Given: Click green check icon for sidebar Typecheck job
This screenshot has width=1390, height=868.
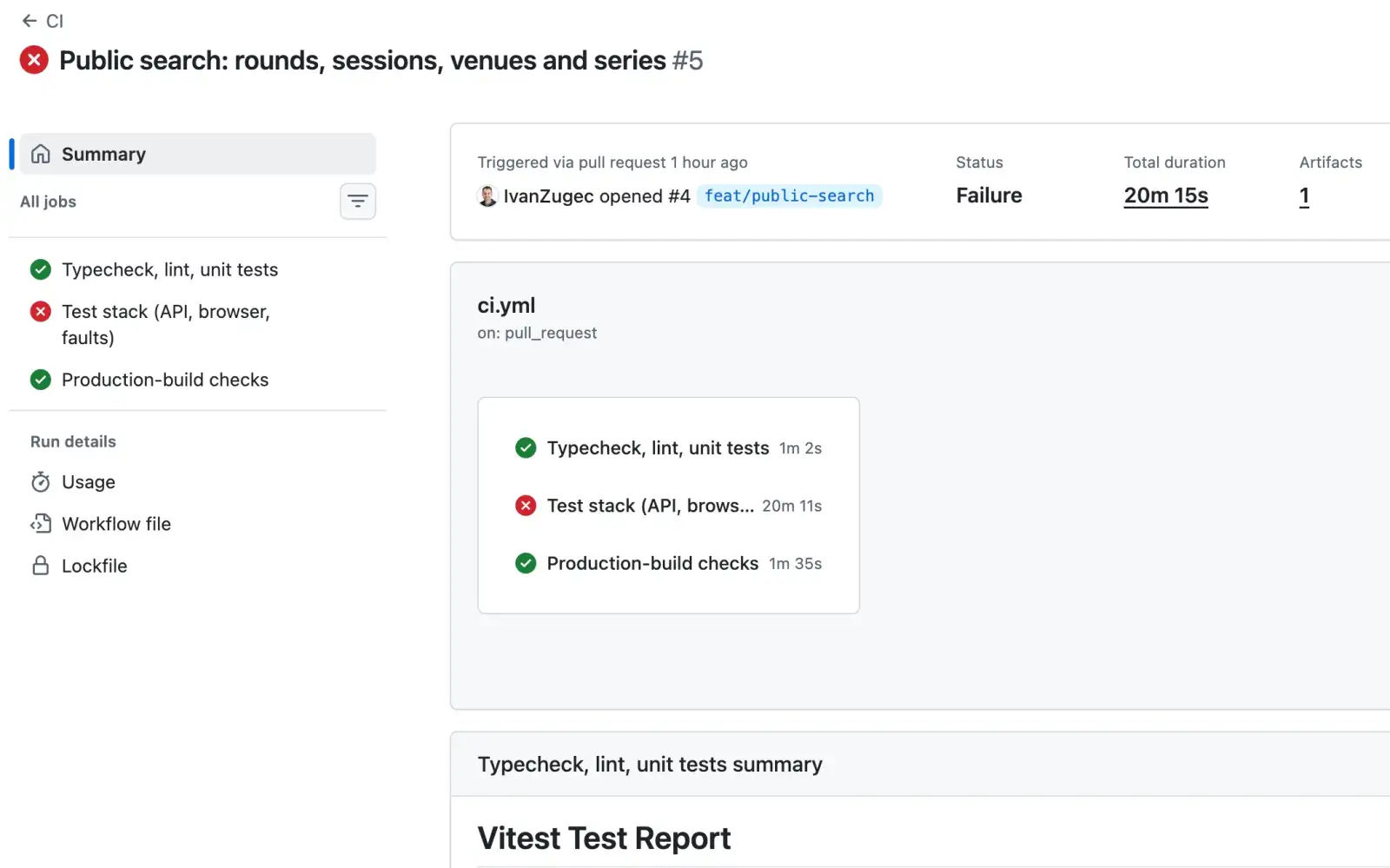Looking at the screenshot, I should point(41,269).
